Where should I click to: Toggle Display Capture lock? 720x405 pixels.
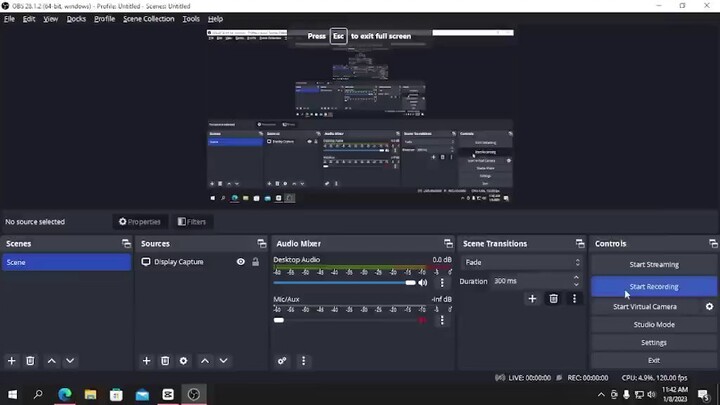(x=255, y=262)
